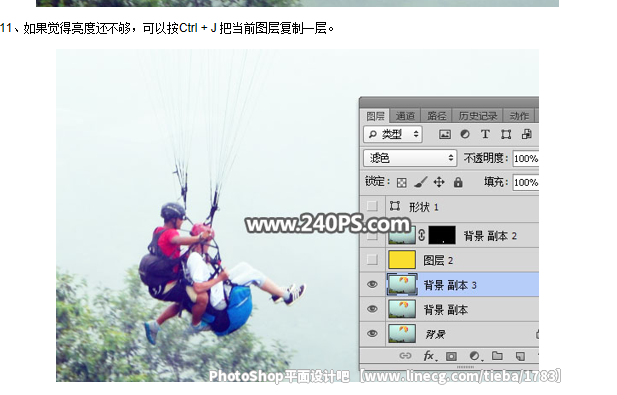
Task: Select the 背景 layer thumbnail
Action: [402, 334]
